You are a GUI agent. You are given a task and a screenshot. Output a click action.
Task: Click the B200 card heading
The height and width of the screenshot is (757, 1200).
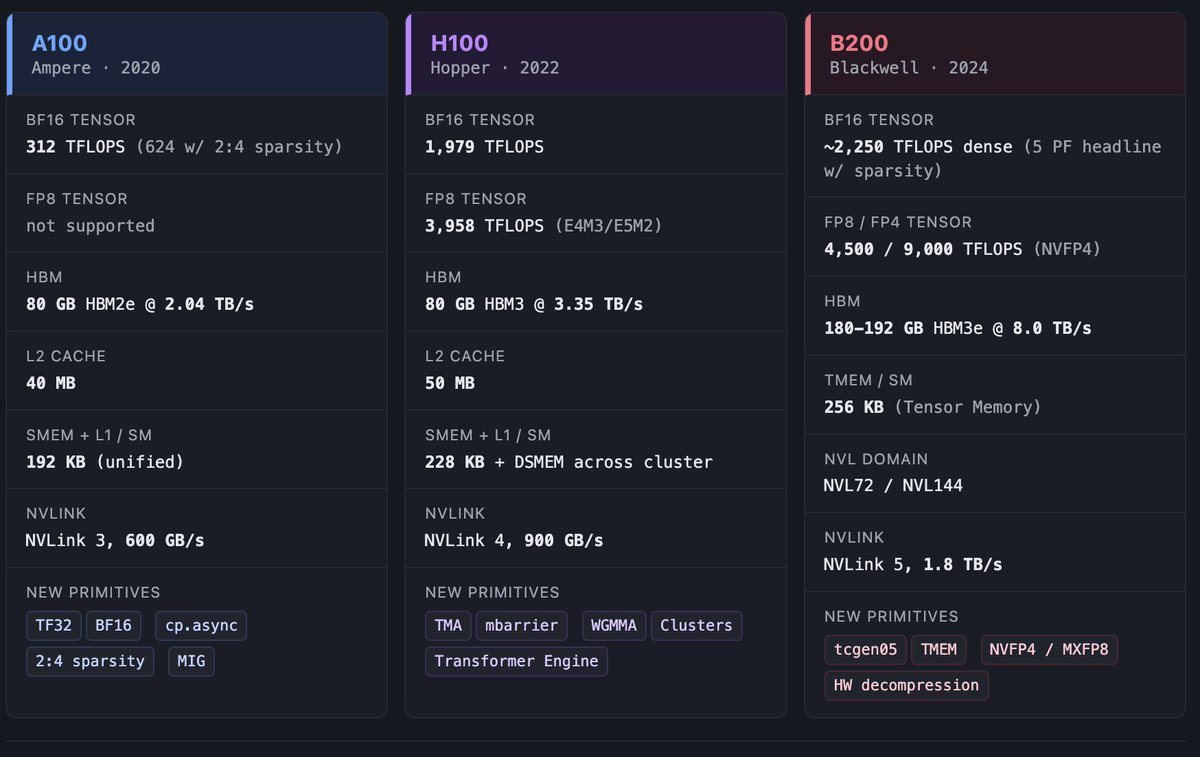[859, 43]
